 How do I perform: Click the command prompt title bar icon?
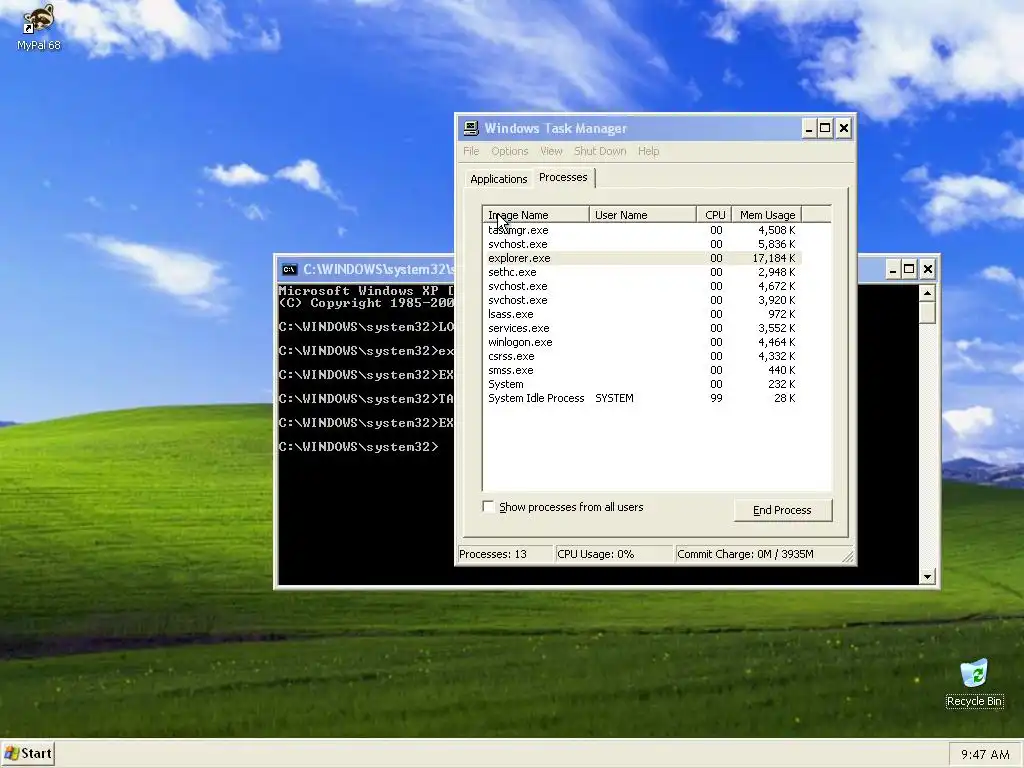[289, 269]
